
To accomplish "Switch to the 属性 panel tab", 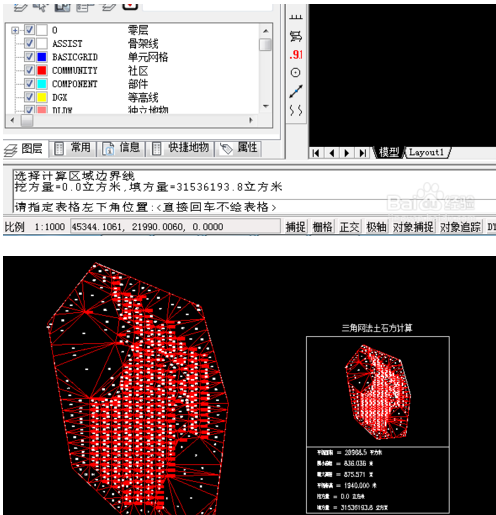I will point(239,148).
